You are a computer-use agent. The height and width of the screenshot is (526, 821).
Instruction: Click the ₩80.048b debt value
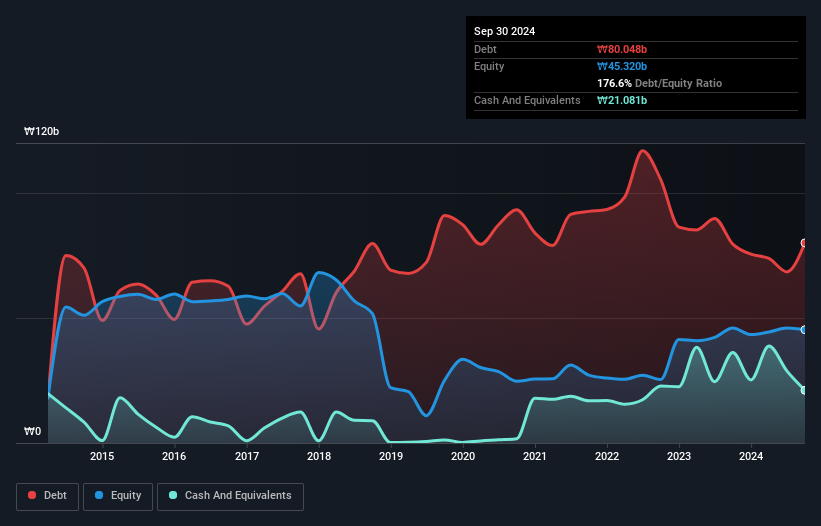622,49
